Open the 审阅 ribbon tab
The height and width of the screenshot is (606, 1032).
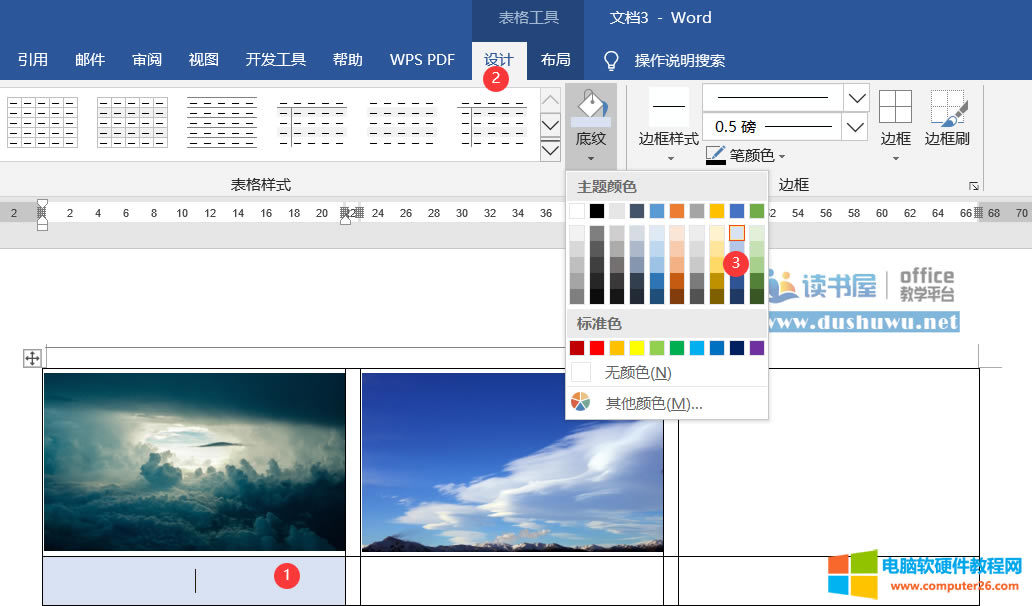pos(146,59)
